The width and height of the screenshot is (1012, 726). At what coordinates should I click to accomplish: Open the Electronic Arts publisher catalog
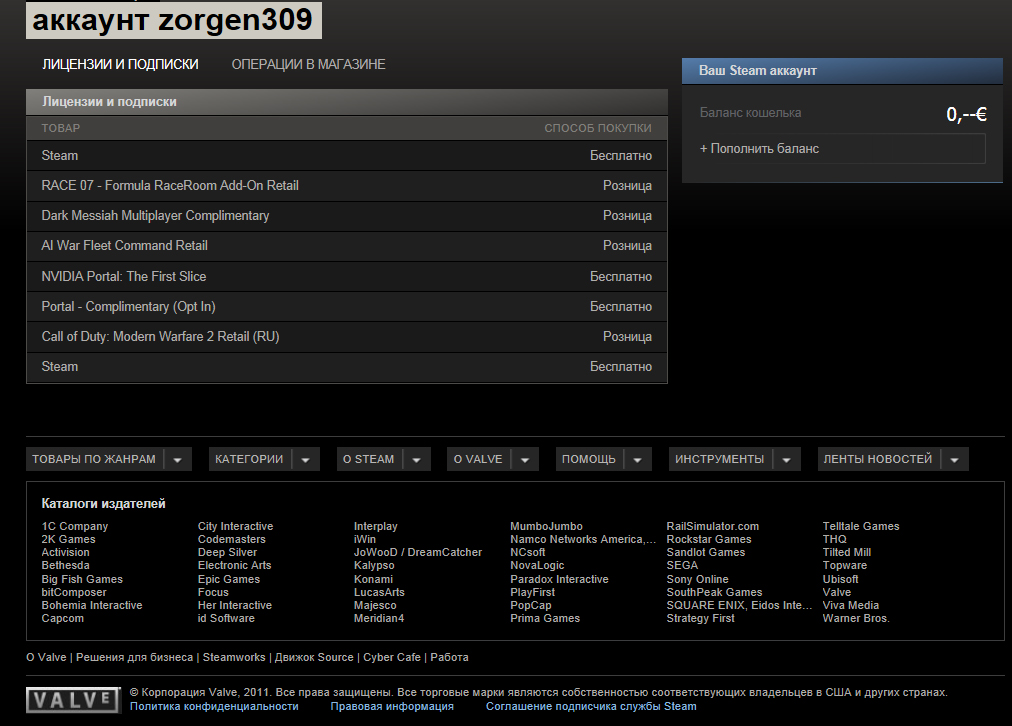click(235, 565)
